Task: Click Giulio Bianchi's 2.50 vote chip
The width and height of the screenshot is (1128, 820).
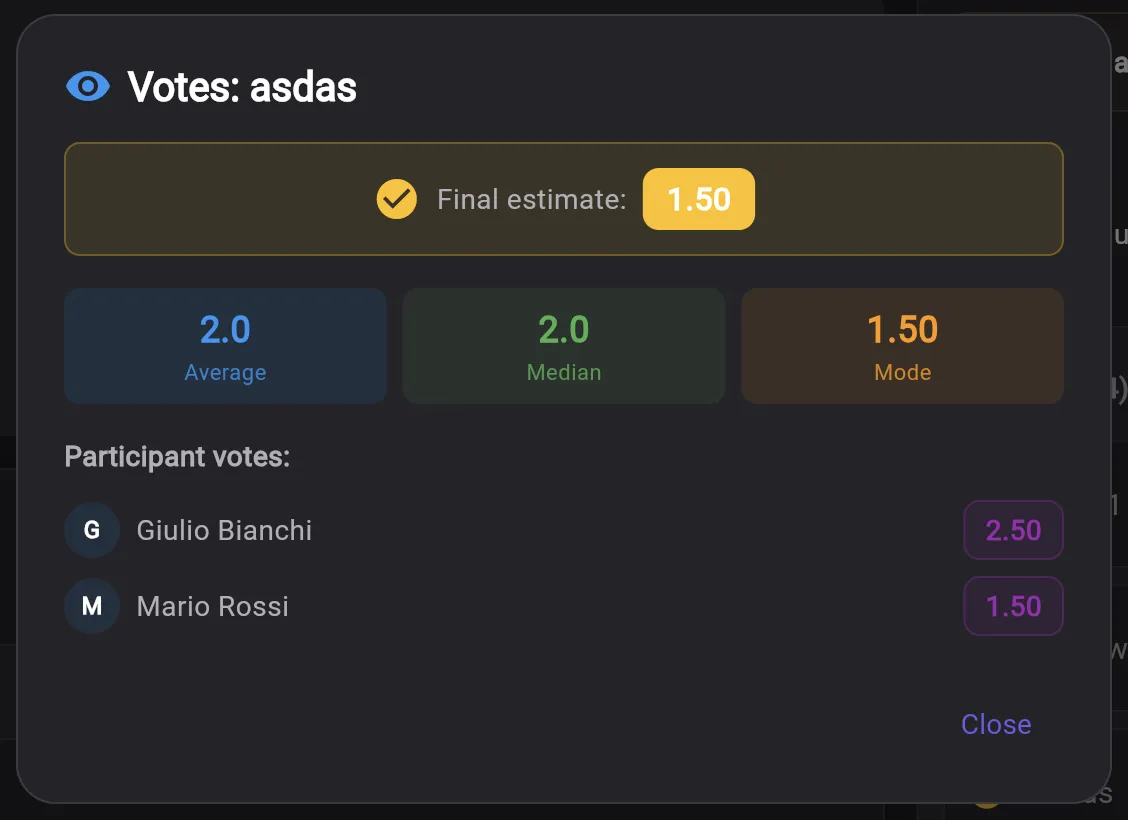Action: [1013, 530]
